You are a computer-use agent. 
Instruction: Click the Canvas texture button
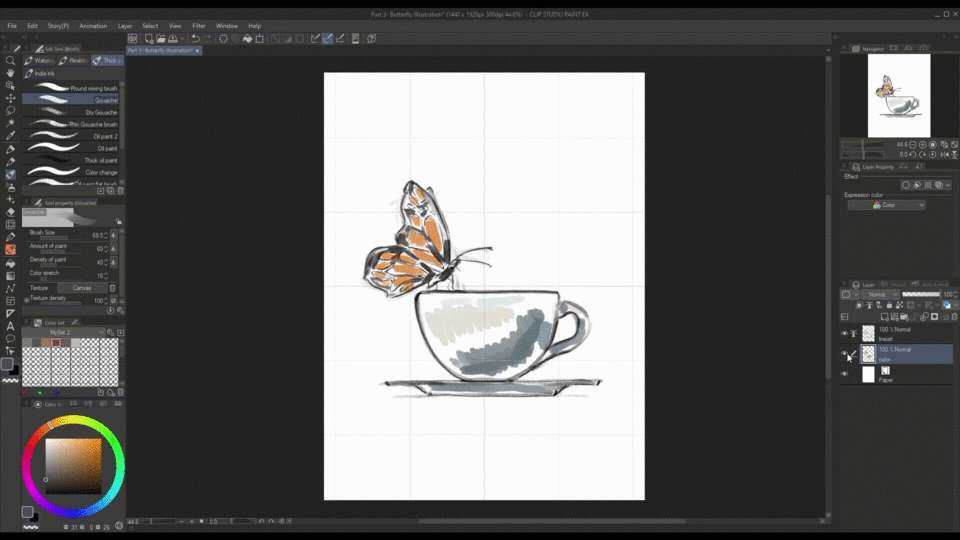[82, 288]
